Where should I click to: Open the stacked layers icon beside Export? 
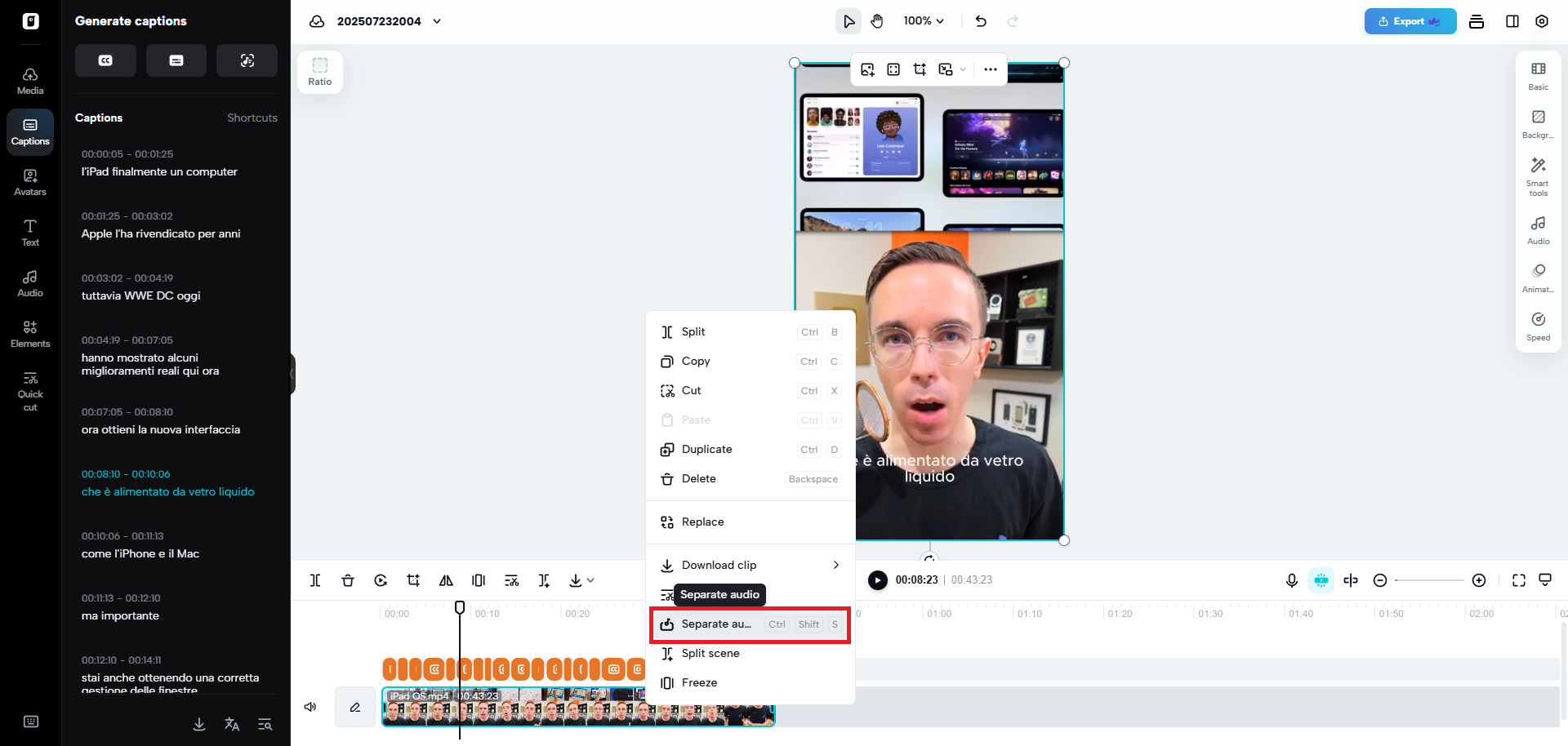[x=1477, y=21]
